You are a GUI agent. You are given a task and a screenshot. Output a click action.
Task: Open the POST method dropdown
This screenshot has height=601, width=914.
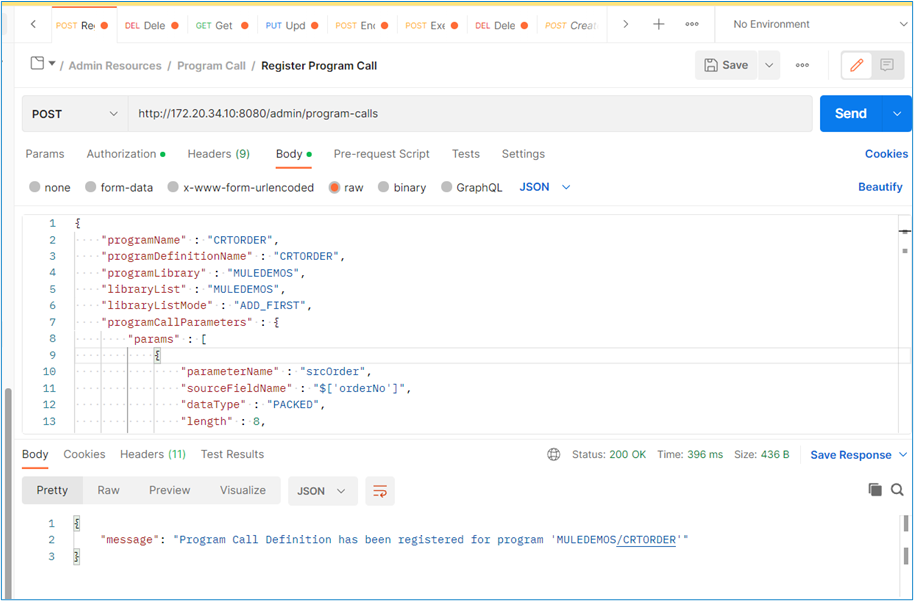point(75,114)
